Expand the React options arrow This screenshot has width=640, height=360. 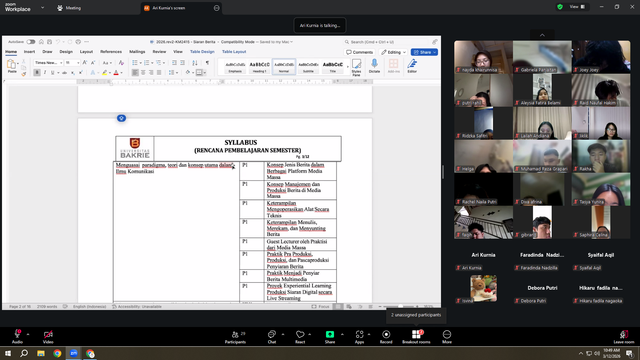tap(309, 334)
